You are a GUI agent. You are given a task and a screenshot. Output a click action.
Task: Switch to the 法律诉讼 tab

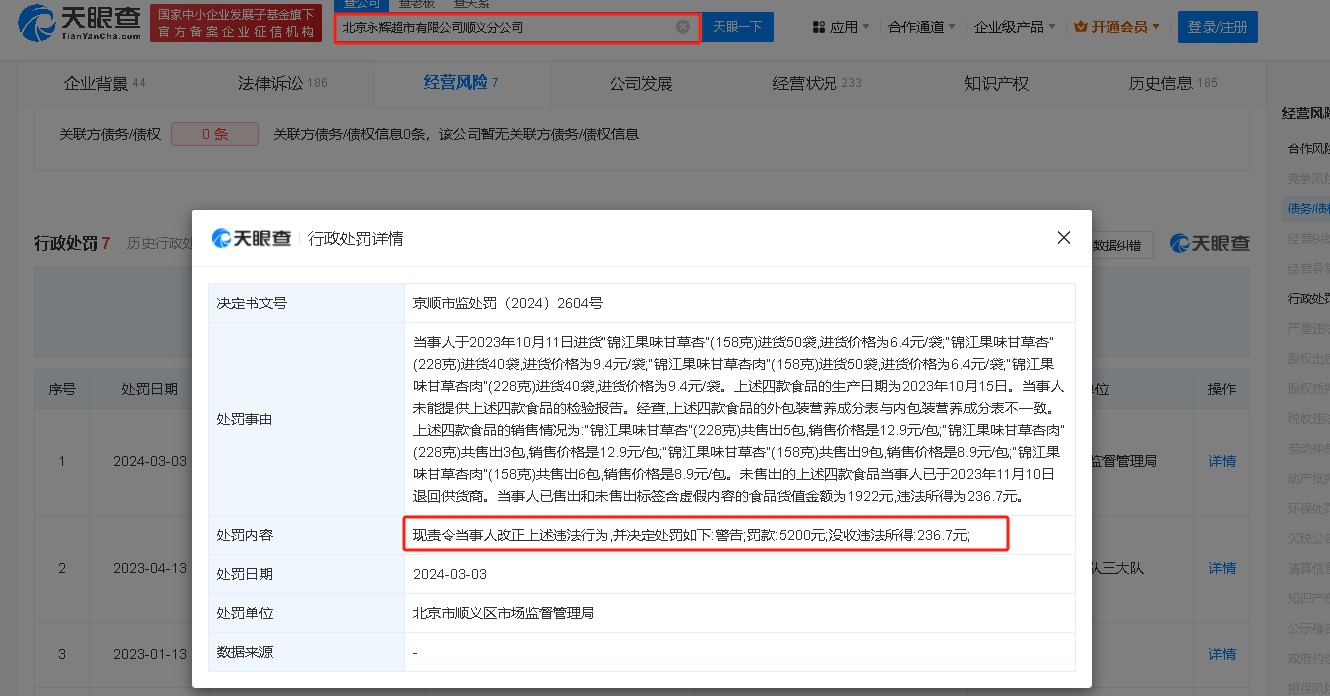tap(270, 83)
